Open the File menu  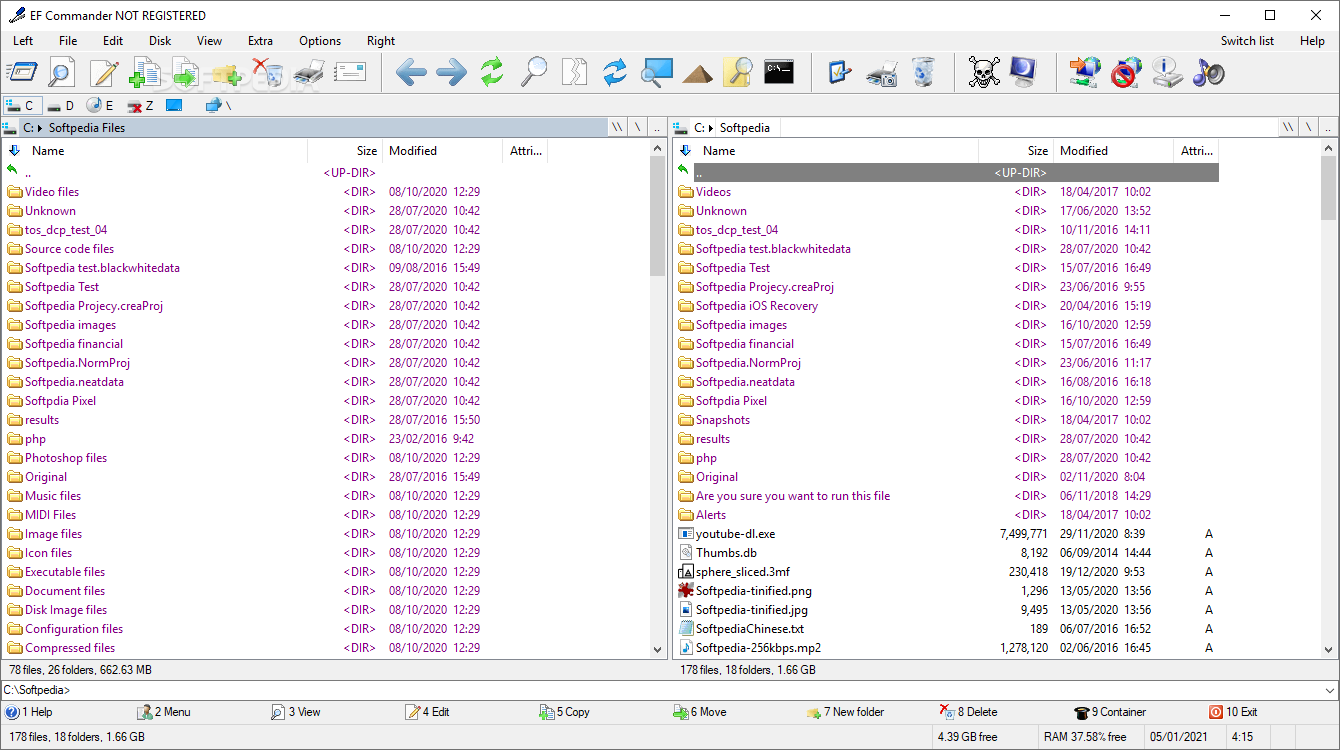tap(68, 41)
